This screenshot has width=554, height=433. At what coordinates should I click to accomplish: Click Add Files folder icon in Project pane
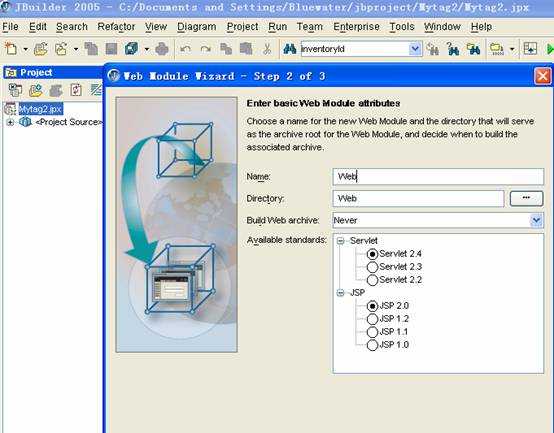(36, 90)
